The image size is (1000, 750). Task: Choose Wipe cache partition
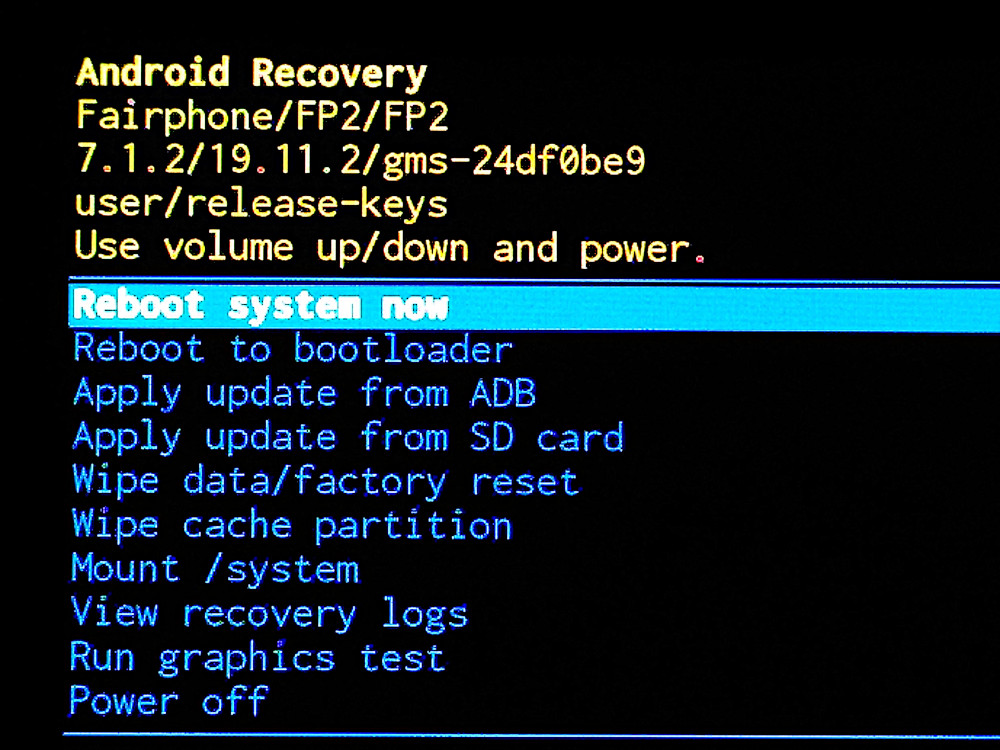click(291, 525)
